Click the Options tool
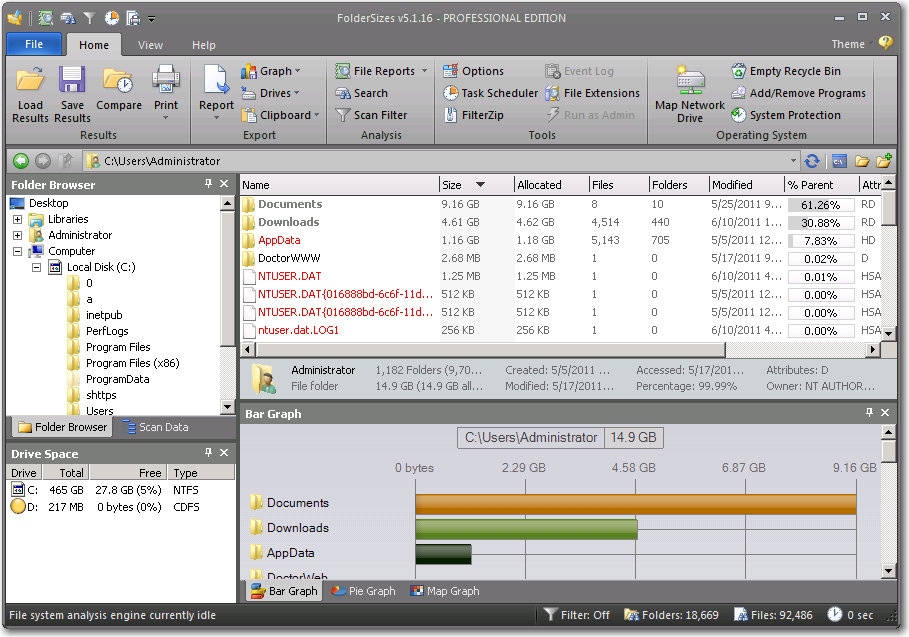The image size is (909, 637). click(479, 70)
